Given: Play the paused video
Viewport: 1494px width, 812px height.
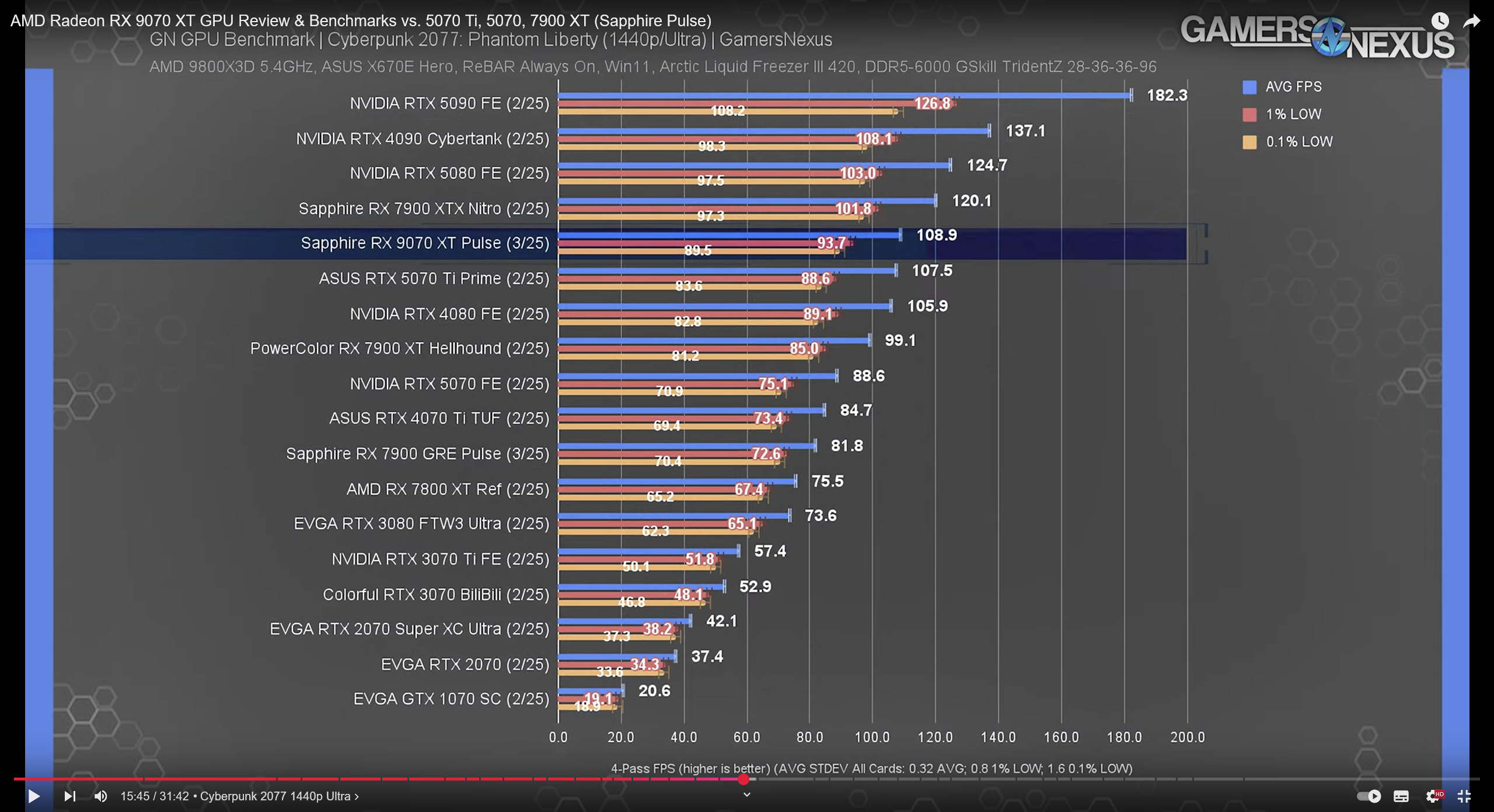Looking at the screenshot, I should point(34,796).
